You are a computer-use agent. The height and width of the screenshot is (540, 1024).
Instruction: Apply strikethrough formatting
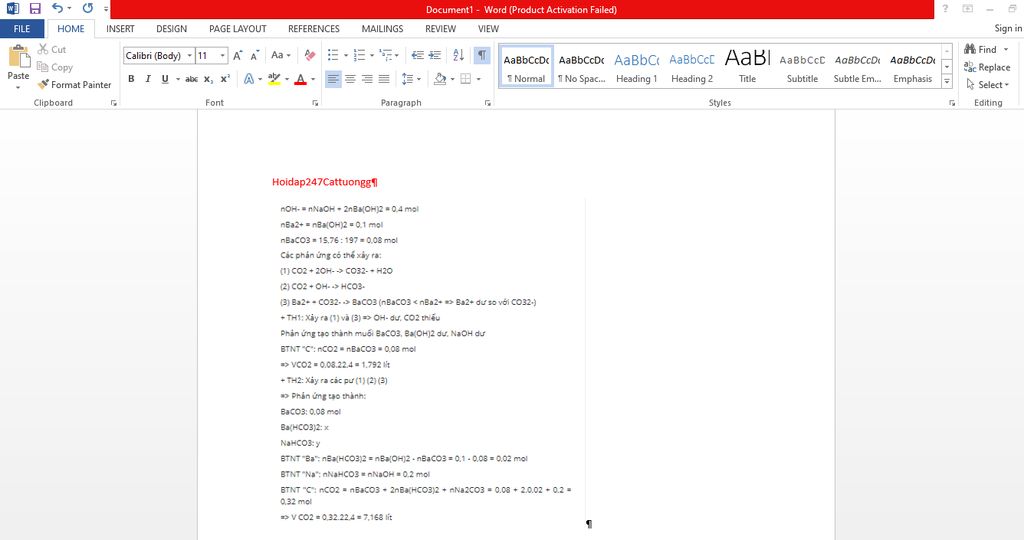(191, 79)
